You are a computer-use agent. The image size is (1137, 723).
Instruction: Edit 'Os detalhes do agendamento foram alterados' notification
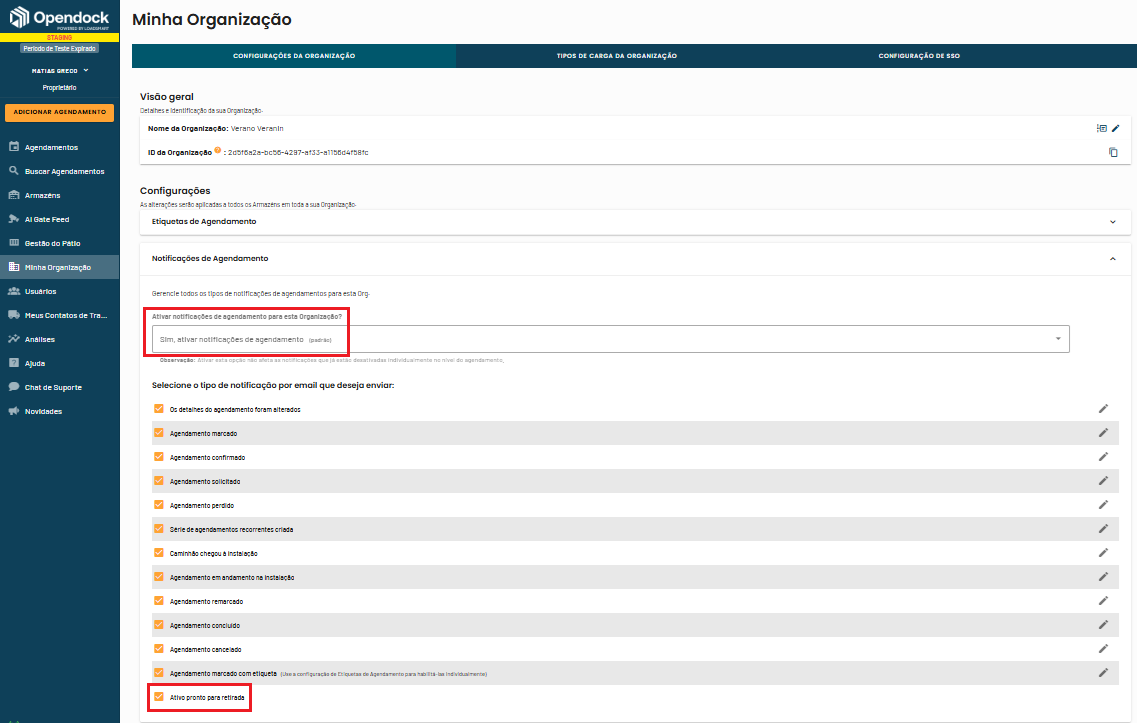point(1103,409)
